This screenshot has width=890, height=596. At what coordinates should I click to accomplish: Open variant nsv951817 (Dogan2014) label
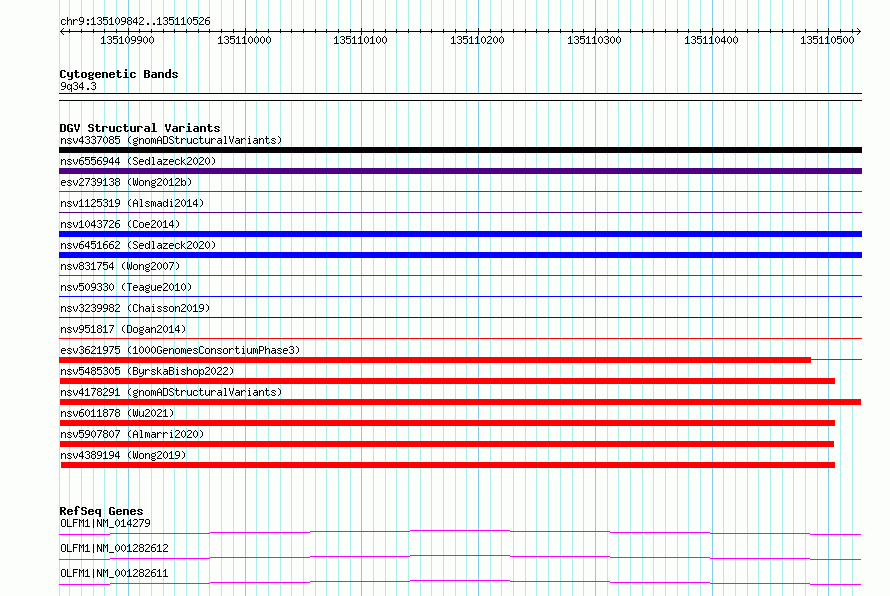pyautogui.click(x=123, y=329)
